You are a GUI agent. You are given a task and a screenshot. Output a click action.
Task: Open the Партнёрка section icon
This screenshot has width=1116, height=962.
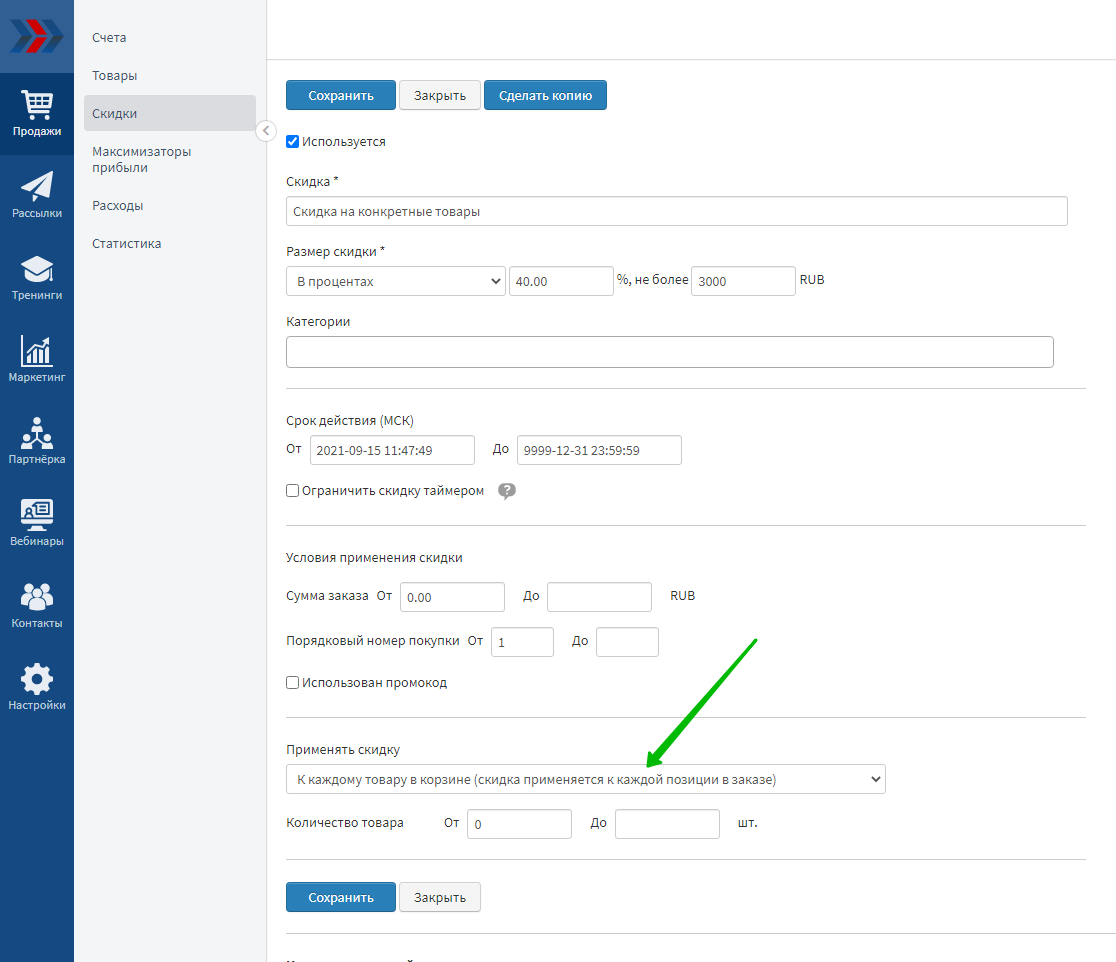click(37, 441)
